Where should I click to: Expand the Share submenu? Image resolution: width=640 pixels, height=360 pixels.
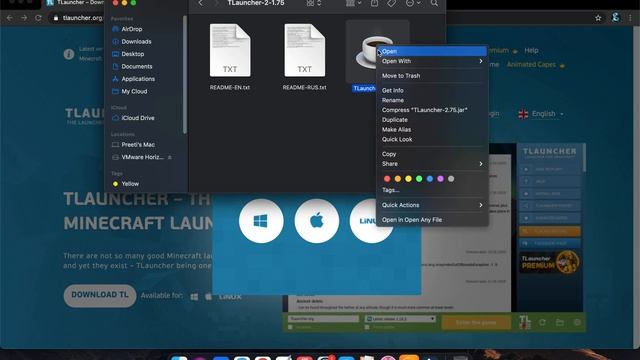click(x=432, y=164)
